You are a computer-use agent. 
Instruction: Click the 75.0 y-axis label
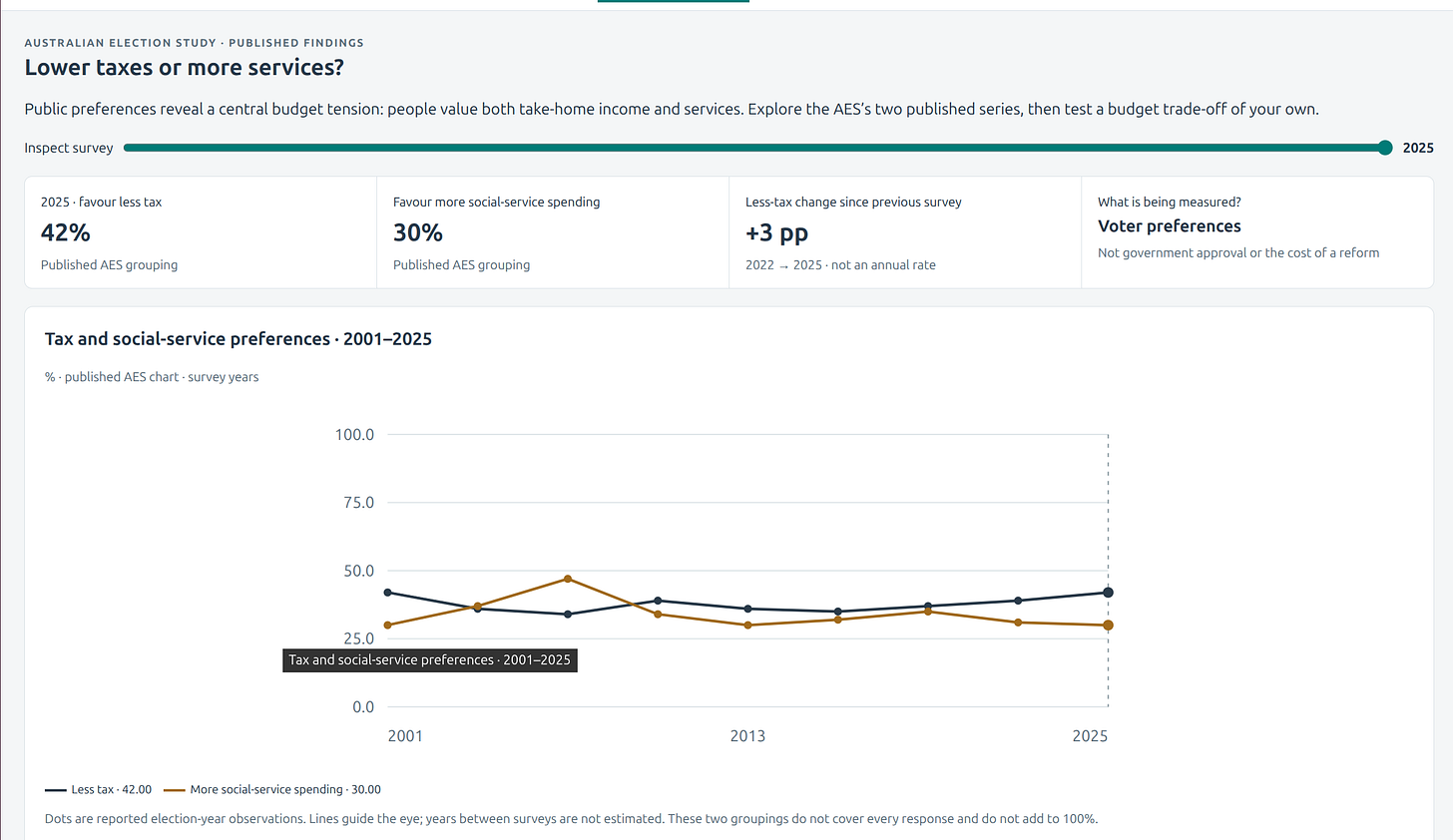pyautogui.click(x=358, y=503)
